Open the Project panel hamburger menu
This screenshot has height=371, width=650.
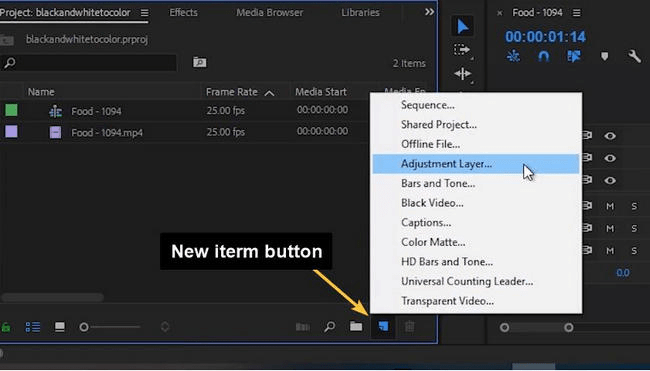144,13
